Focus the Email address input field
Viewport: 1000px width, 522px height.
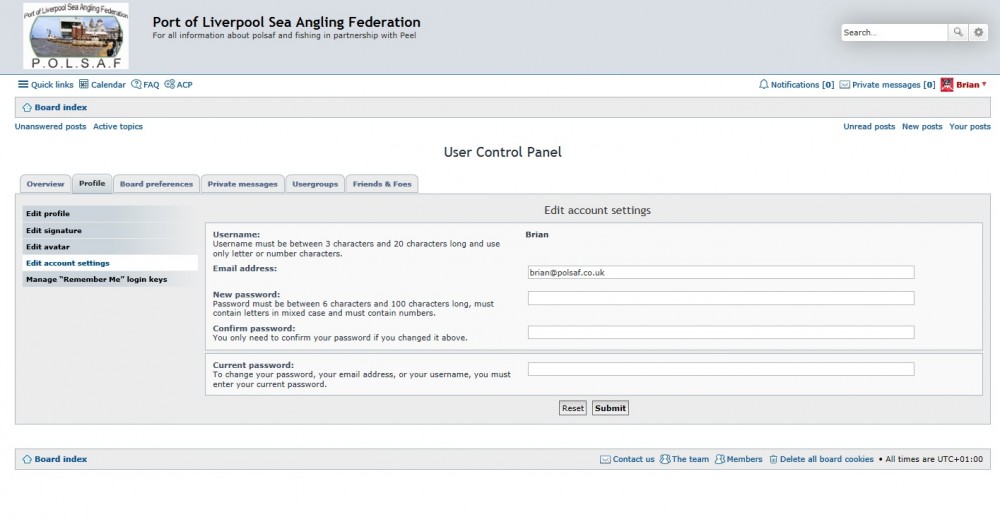[x=721, y=272]
